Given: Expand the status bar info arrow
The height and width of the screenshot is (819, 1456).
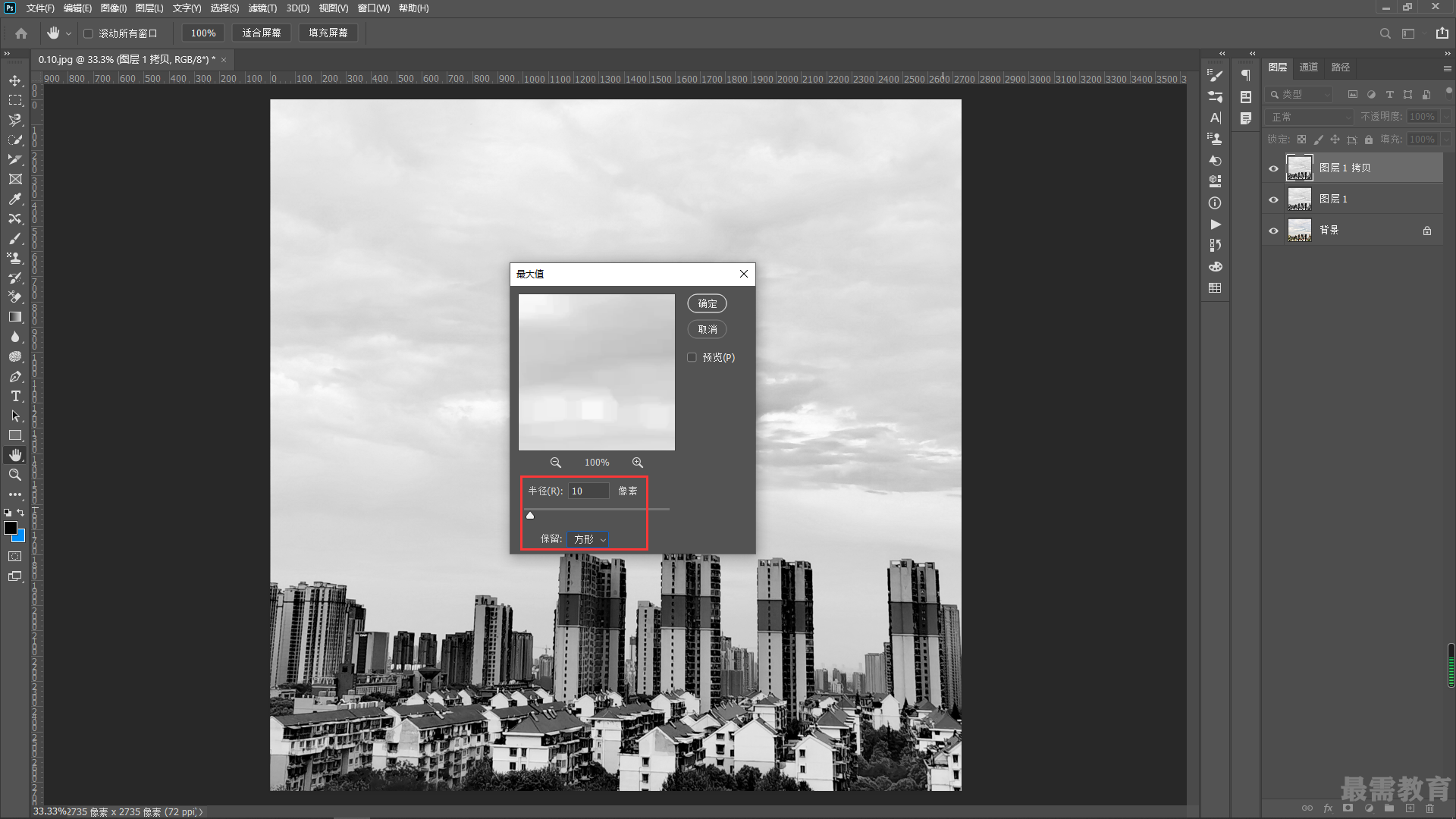Looking at the screenshot, I should [201, 812].
